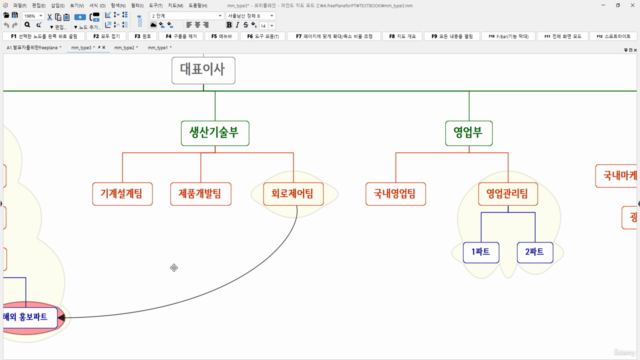
Task: Open the 삽입 menu
Action: pyautogui.click(x=58, y=6)
